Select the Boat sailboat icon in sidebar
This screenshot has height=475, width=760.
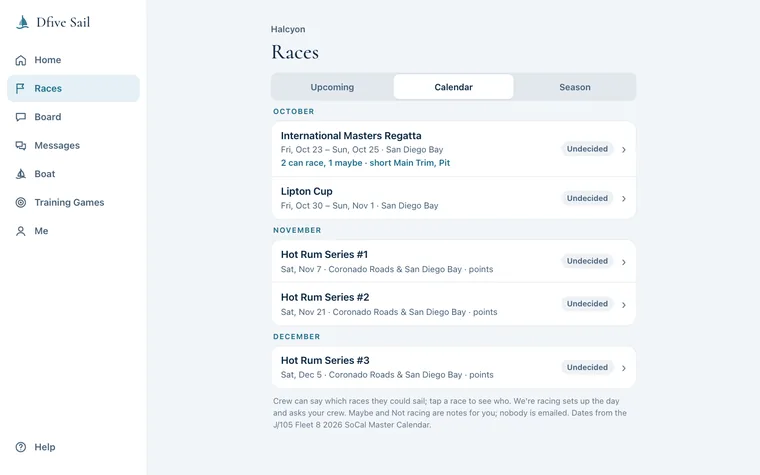pos(21,174)
